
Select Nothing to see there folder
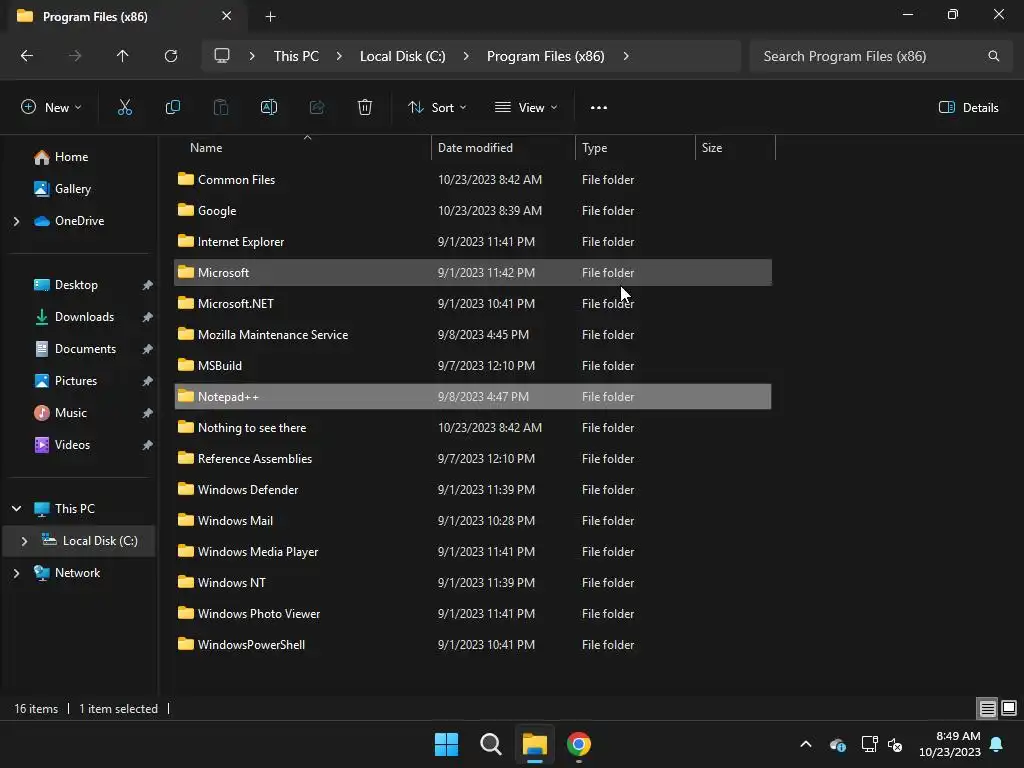[473, 428]
